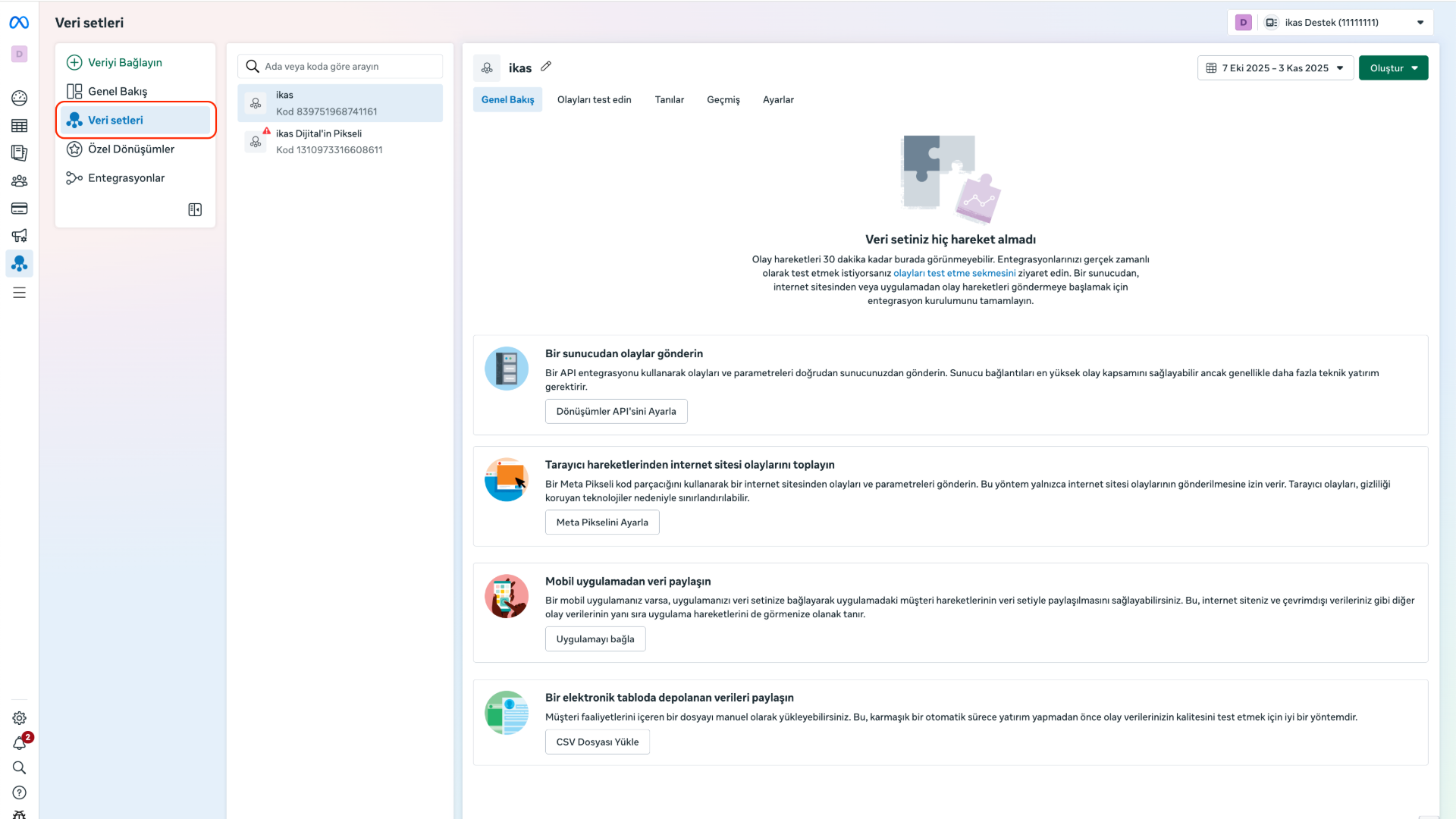1456x819 pixels.
Task: Click the search magnifier in the rail
Action: point(20,767)
